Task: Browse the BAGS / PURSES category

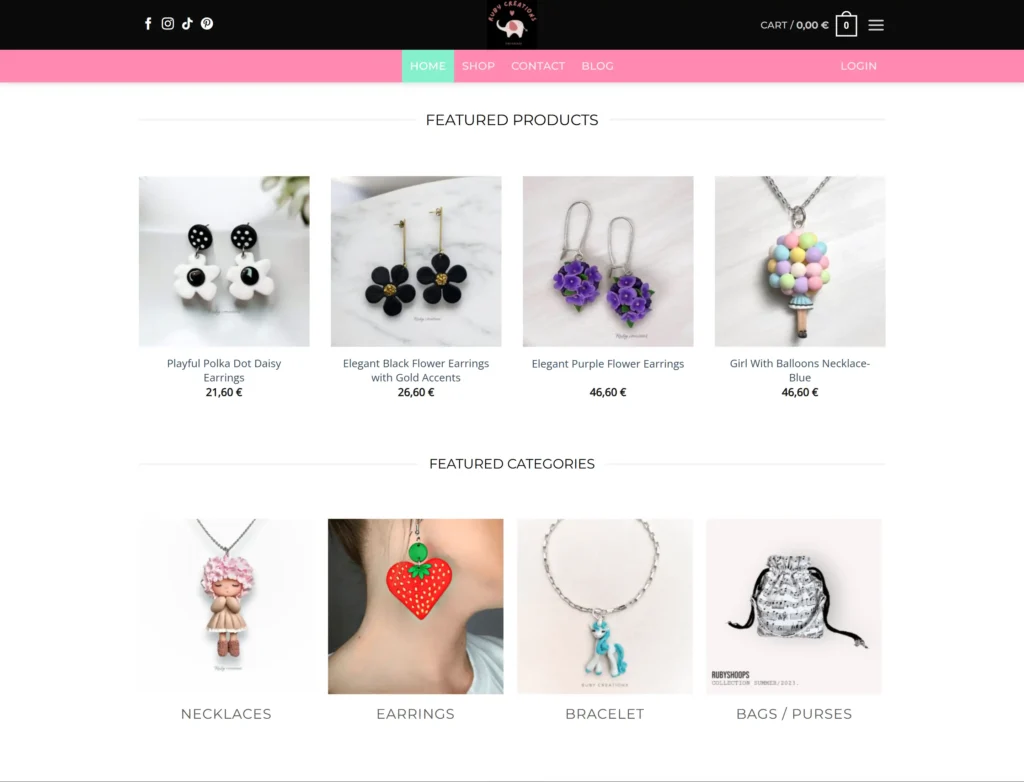Action: click(x=794, y=714)
